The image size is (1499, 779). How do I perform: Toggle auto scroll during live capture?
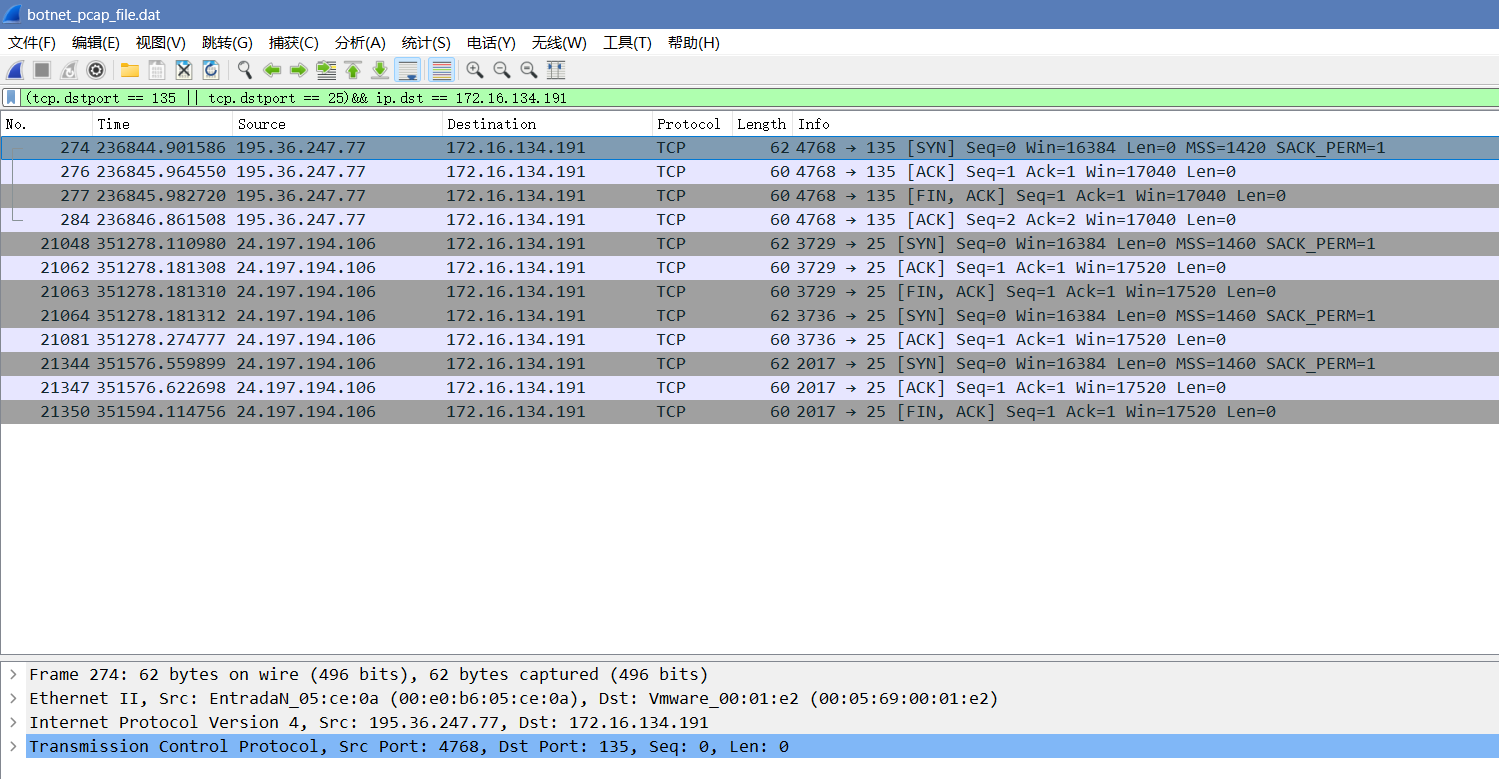[407, 70]
